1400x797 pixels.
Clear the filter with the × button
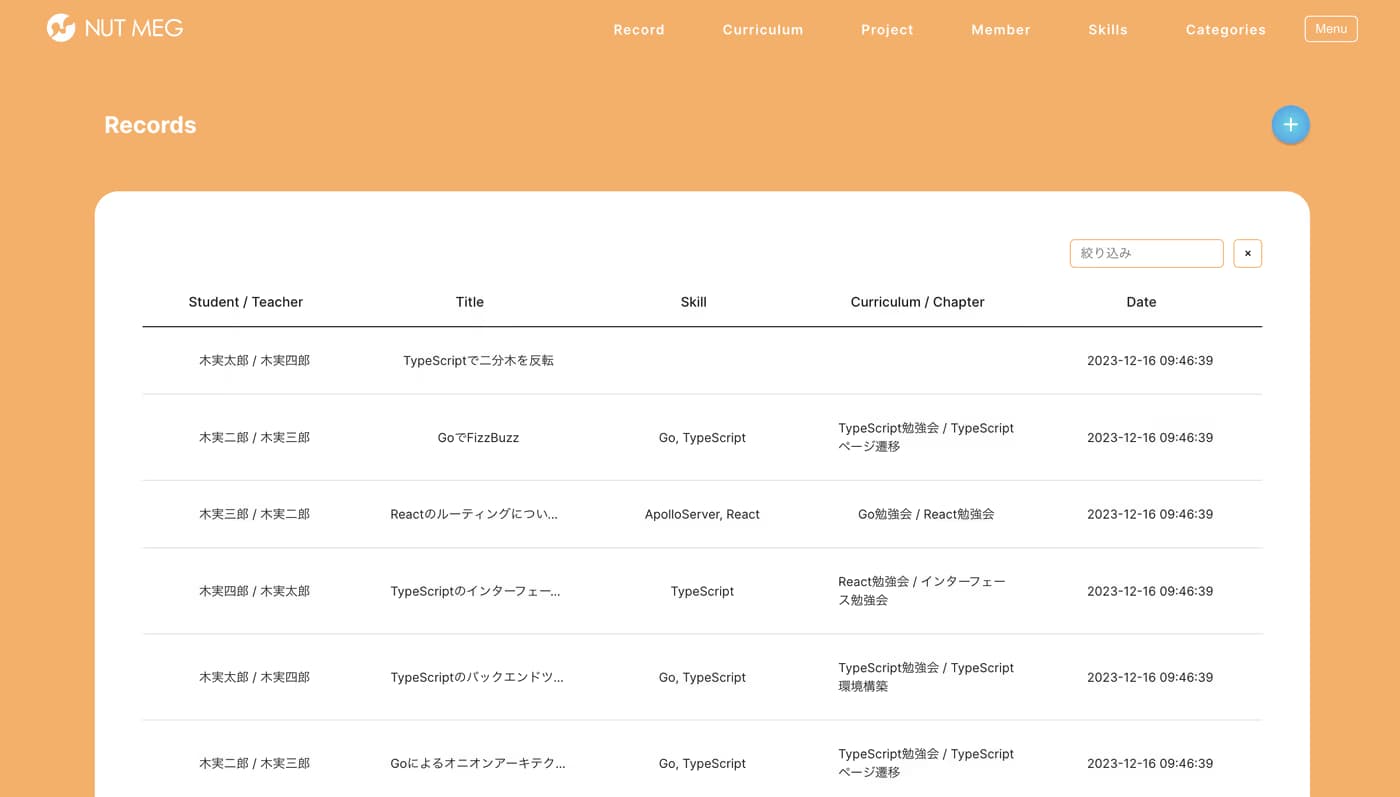click(1247, 253)
